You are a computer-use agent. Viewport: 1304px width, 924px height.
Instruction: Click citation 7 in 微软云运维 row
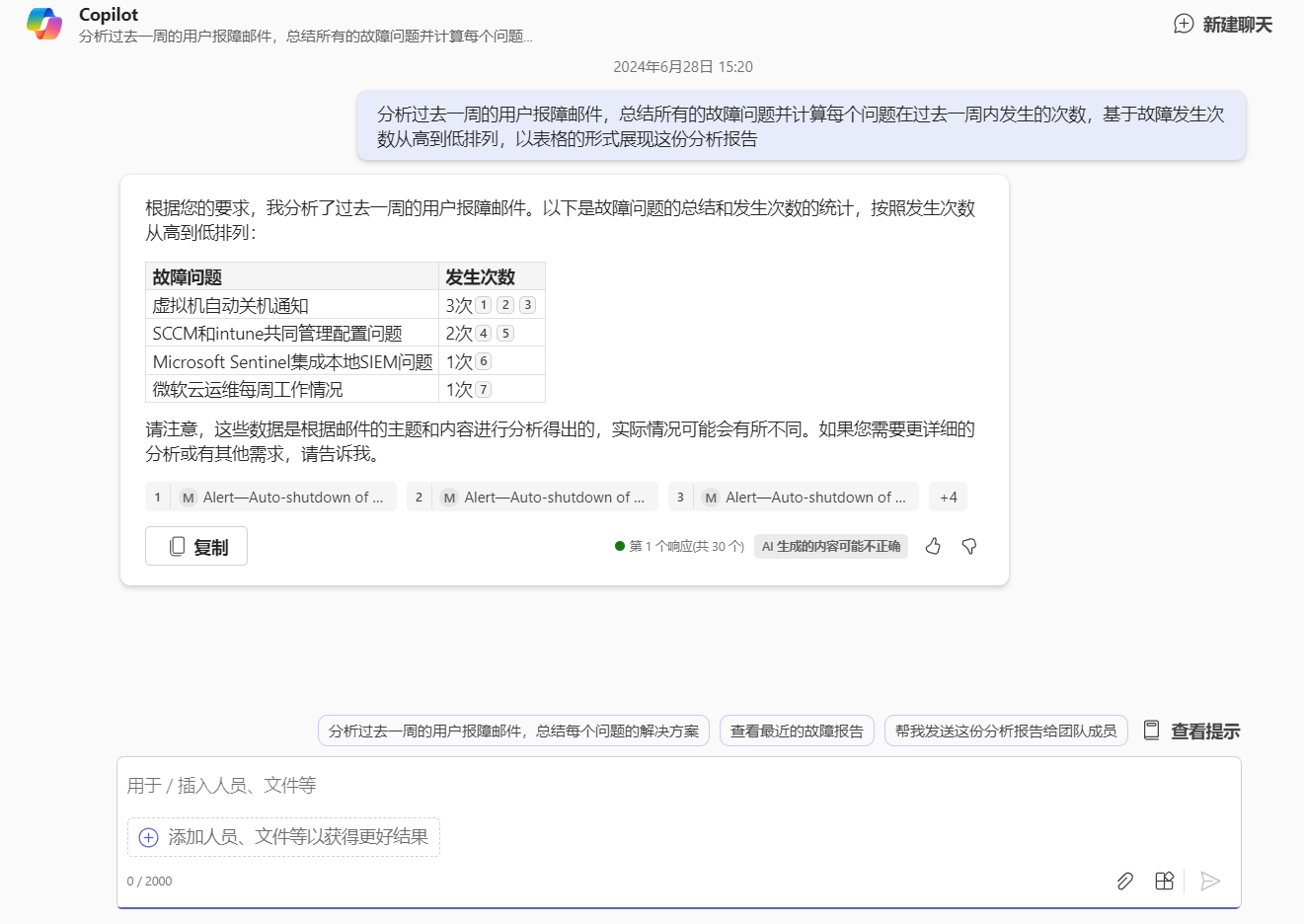[x=484, y=390]
